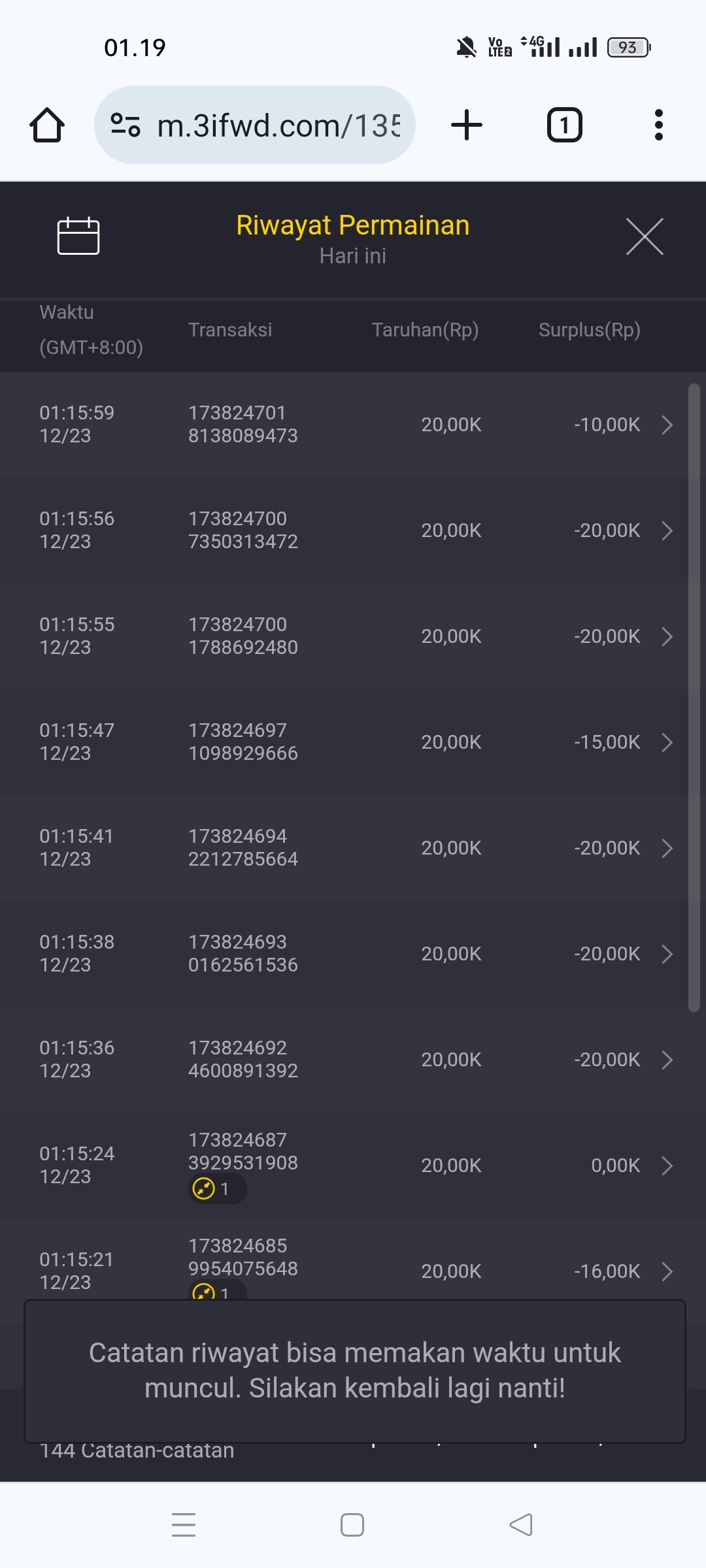Open a new browser tab
Screen dimensions: 706x1568
[x=467, y=125]
